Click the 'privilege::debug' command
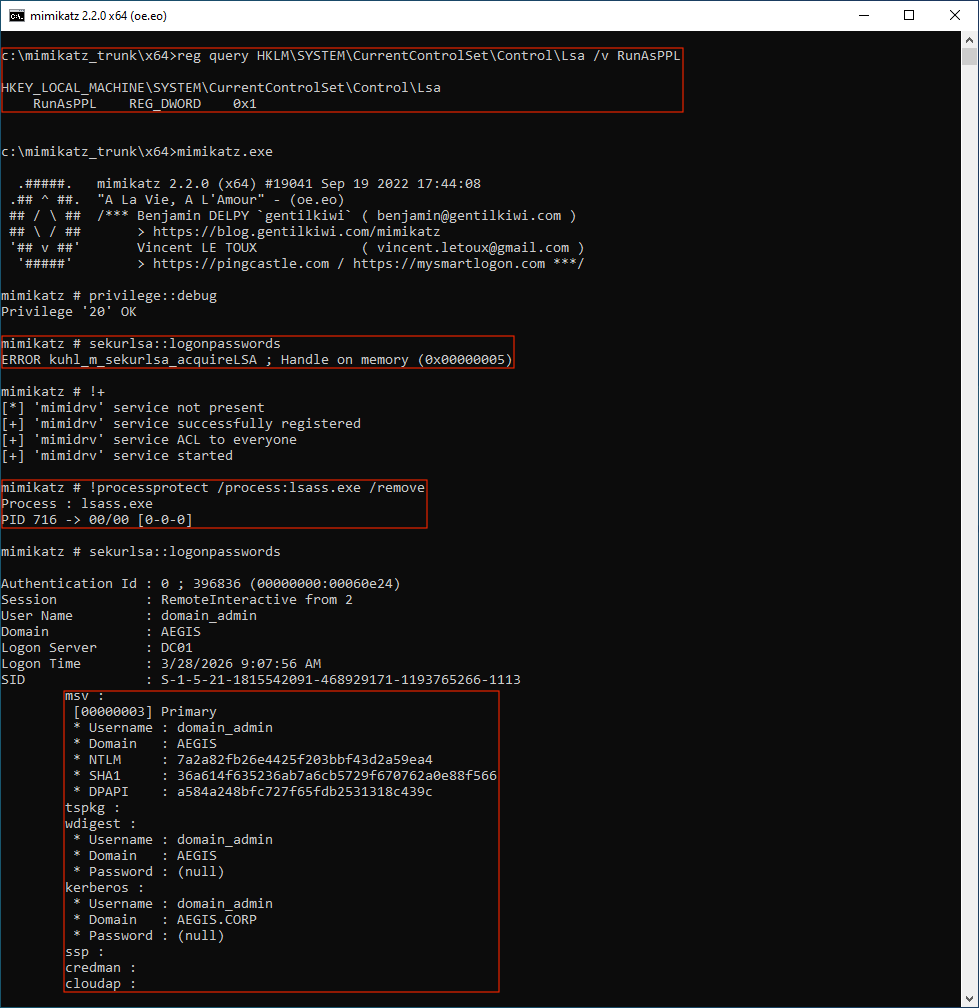Screen dimensions: 979x1008 (x=153, y=296)
